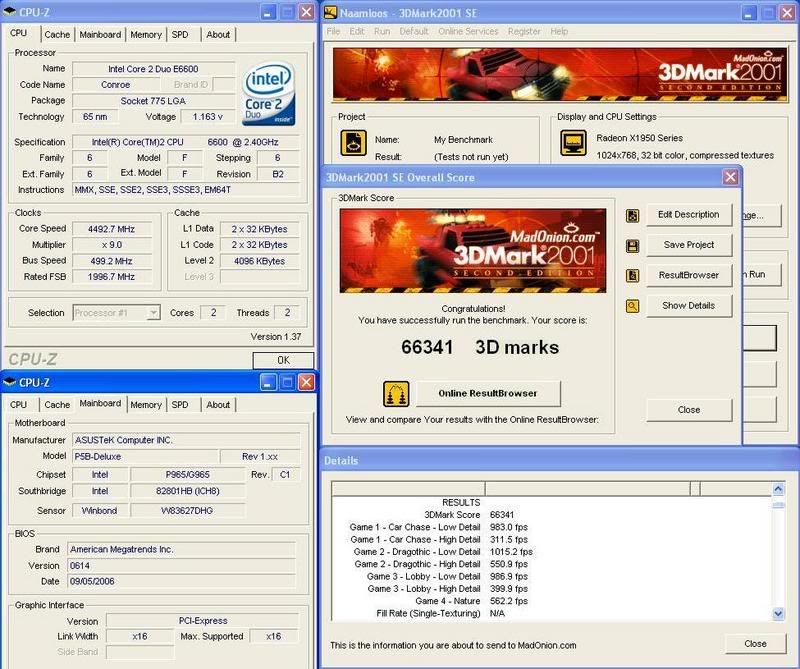
Task: Click Details list scrollbar down arrow
Action: [778, 613]
